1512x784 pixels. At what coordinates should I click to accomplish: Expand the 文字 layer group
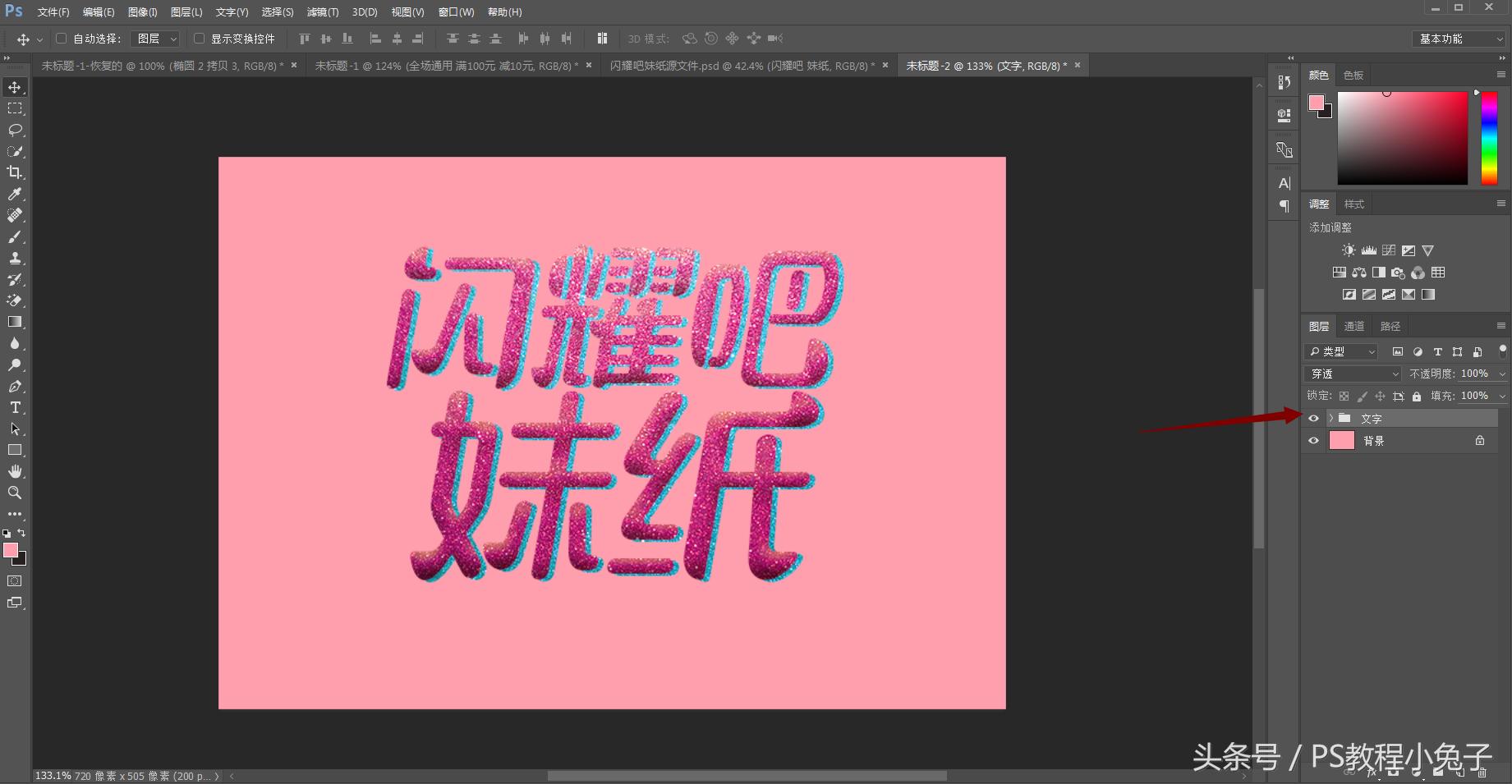(x=1331, y=418)
